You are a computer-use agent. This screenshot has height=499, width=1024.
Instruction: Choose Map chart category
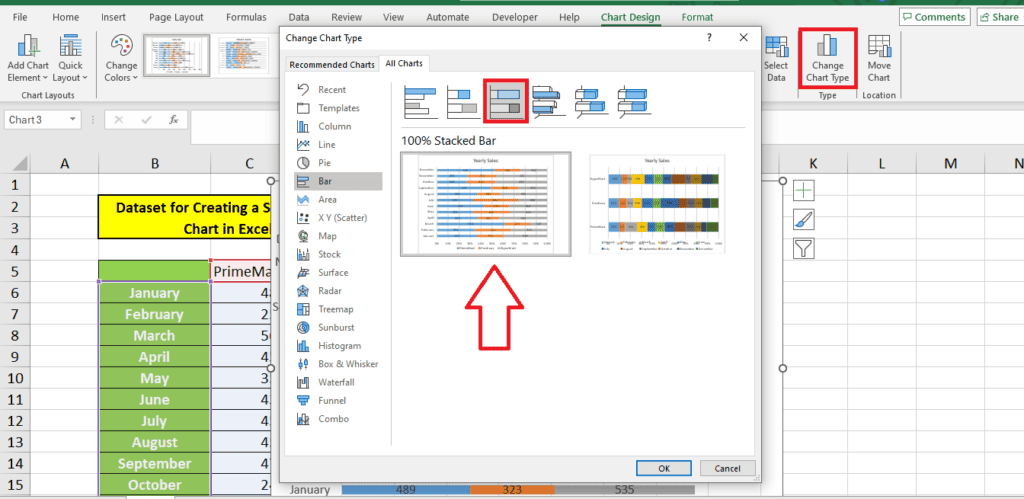click(x=338, y=236)
